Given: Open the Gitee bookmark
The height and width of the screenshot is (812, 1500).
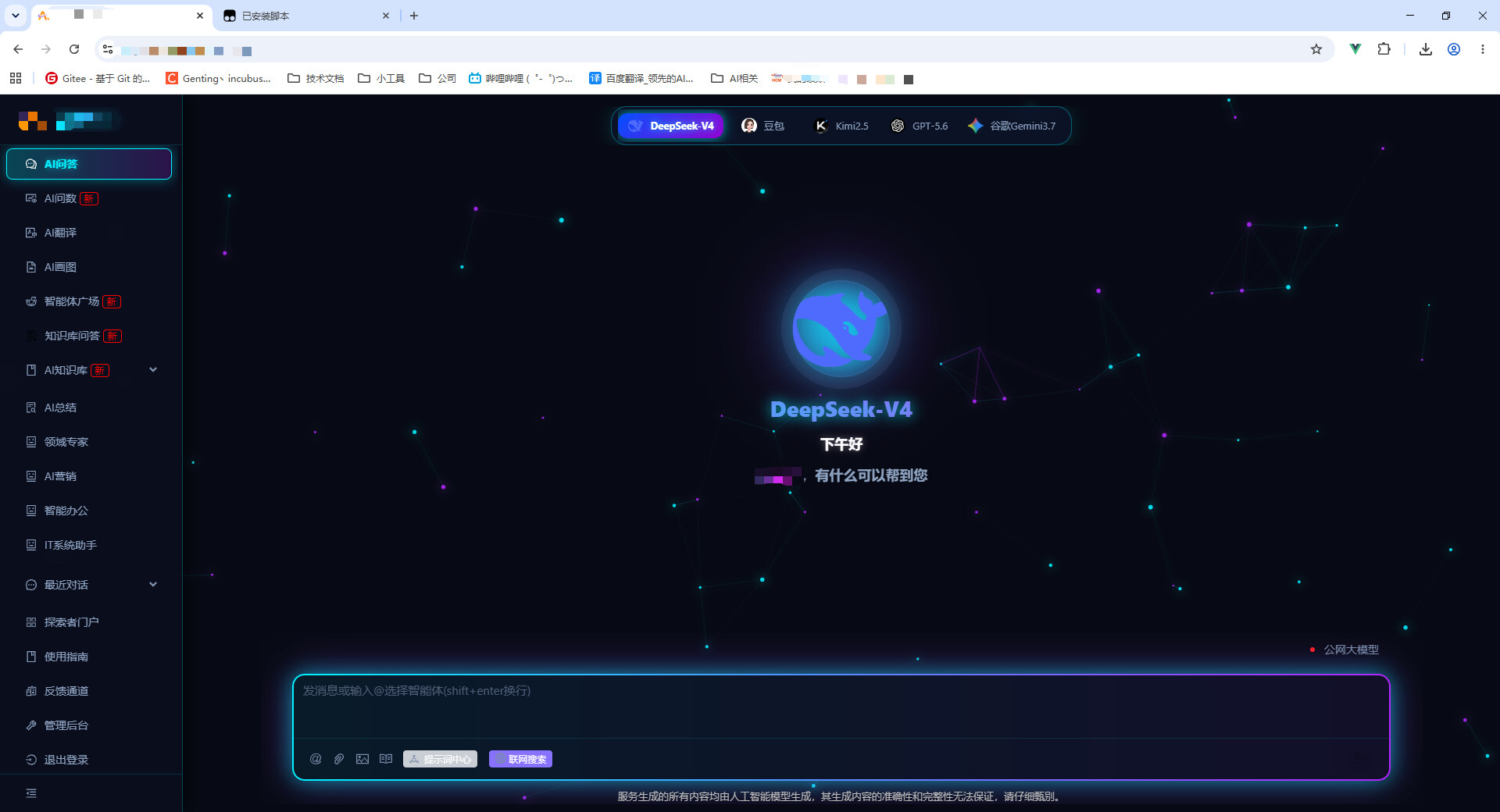Looking at the screenshot, I should click(x=98, y=78).
